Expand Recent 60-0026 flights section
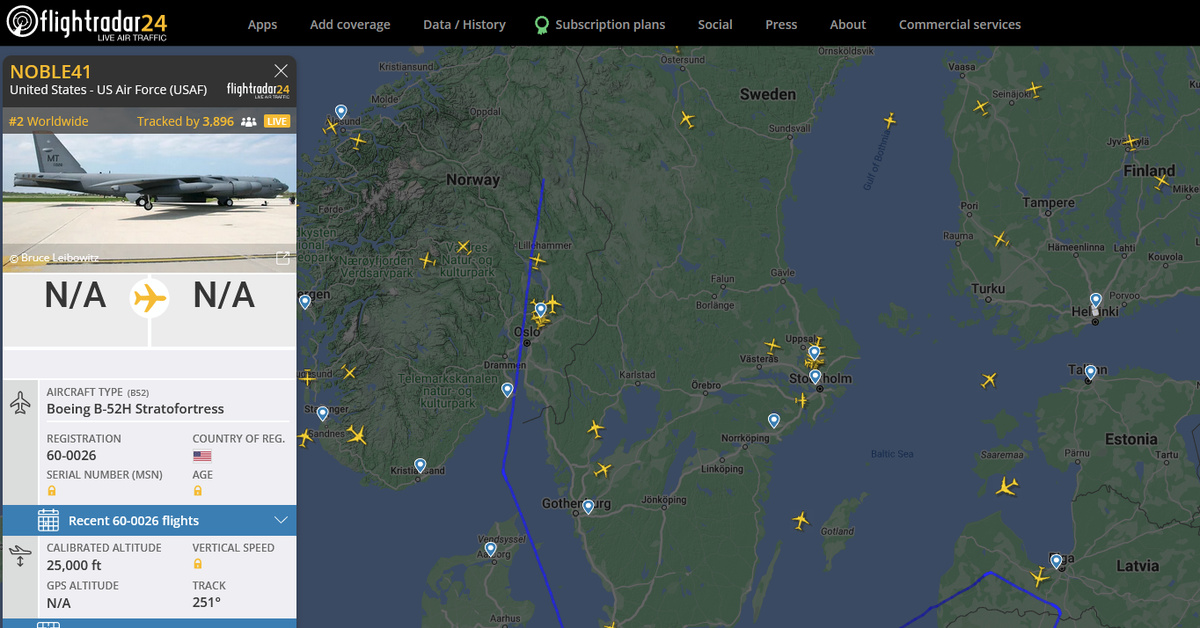This screenshot has width=1200, height=628. pyautogui.click(x=150, y=520)
